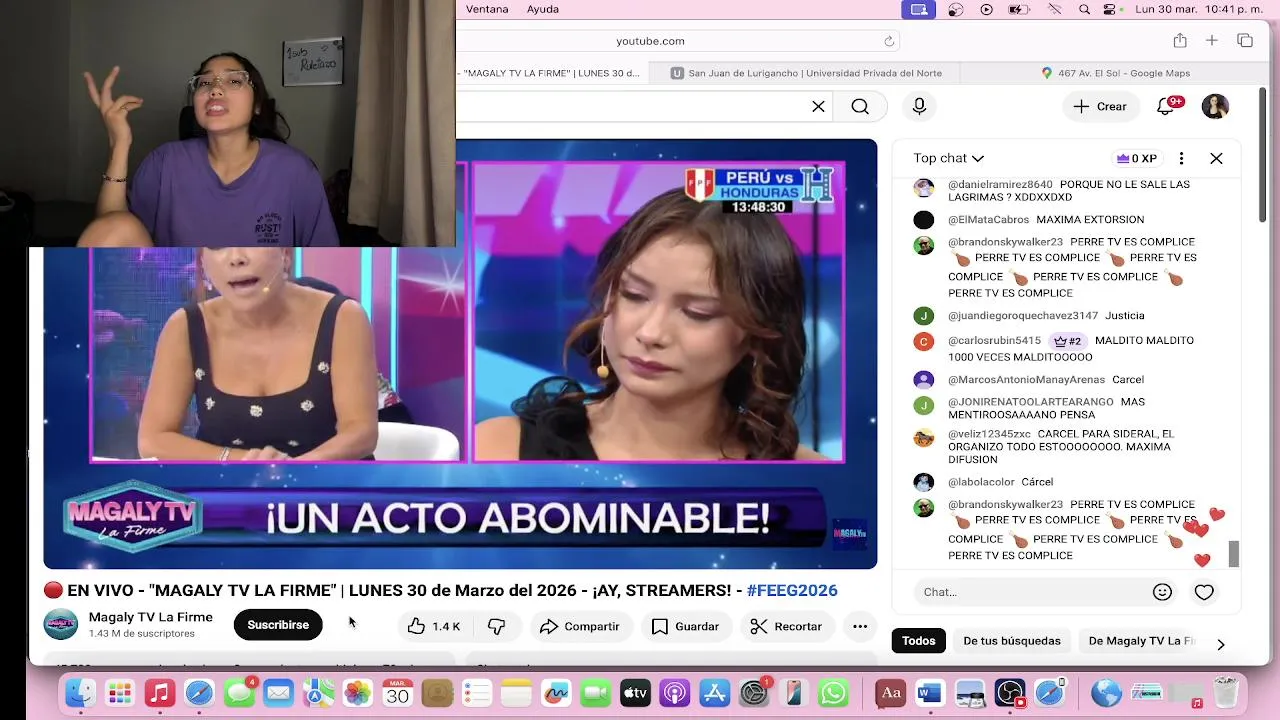1280x720 pixels.
Task: Click the YouTube search magnifier icon
Action: click(860, 106)
